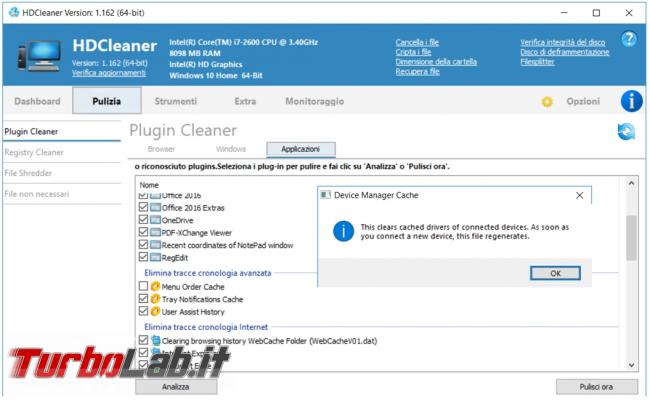
Task: Switch to the Windows sub-tab
Action: [x=230, y=149]
